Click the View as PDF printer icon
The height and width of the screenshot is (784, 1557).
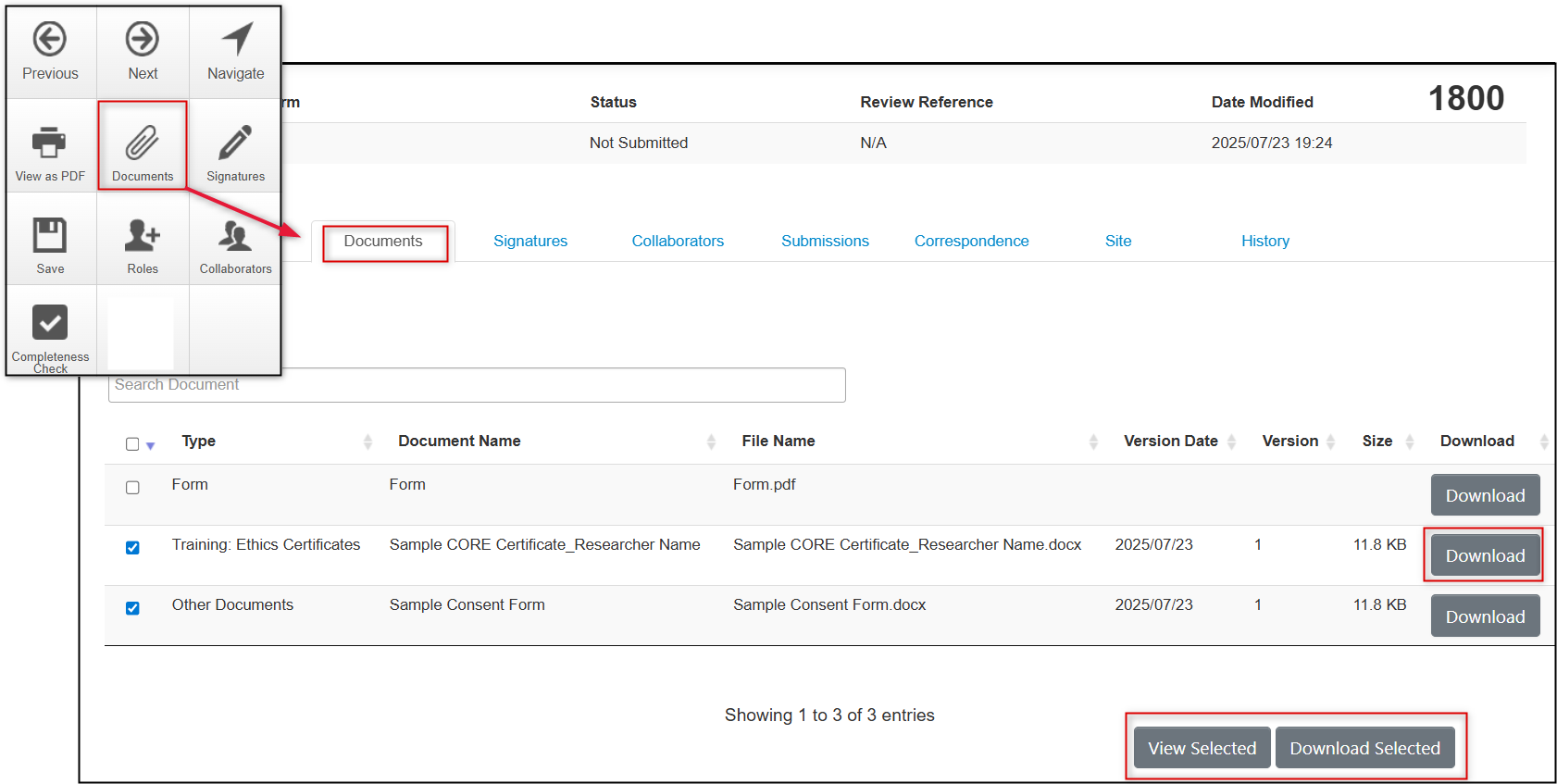(50, 143)
